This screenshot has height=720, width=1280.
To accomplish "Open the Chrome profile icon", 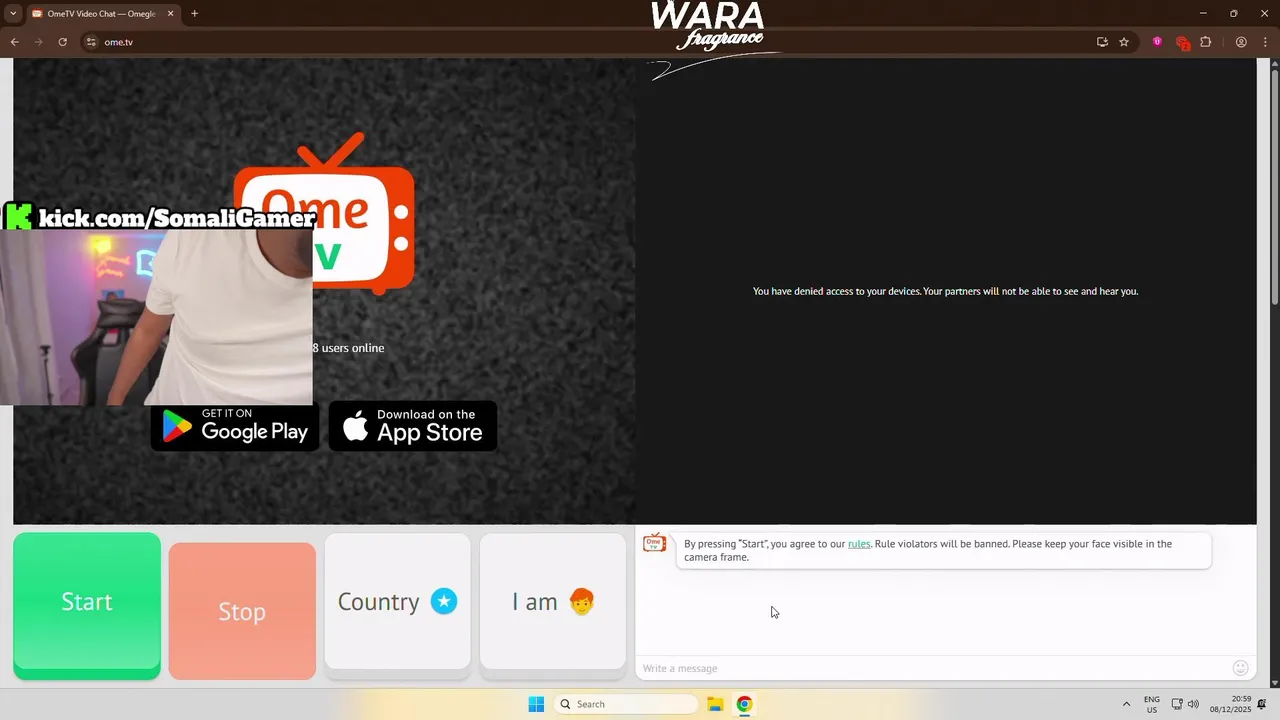I will 1241,42.
